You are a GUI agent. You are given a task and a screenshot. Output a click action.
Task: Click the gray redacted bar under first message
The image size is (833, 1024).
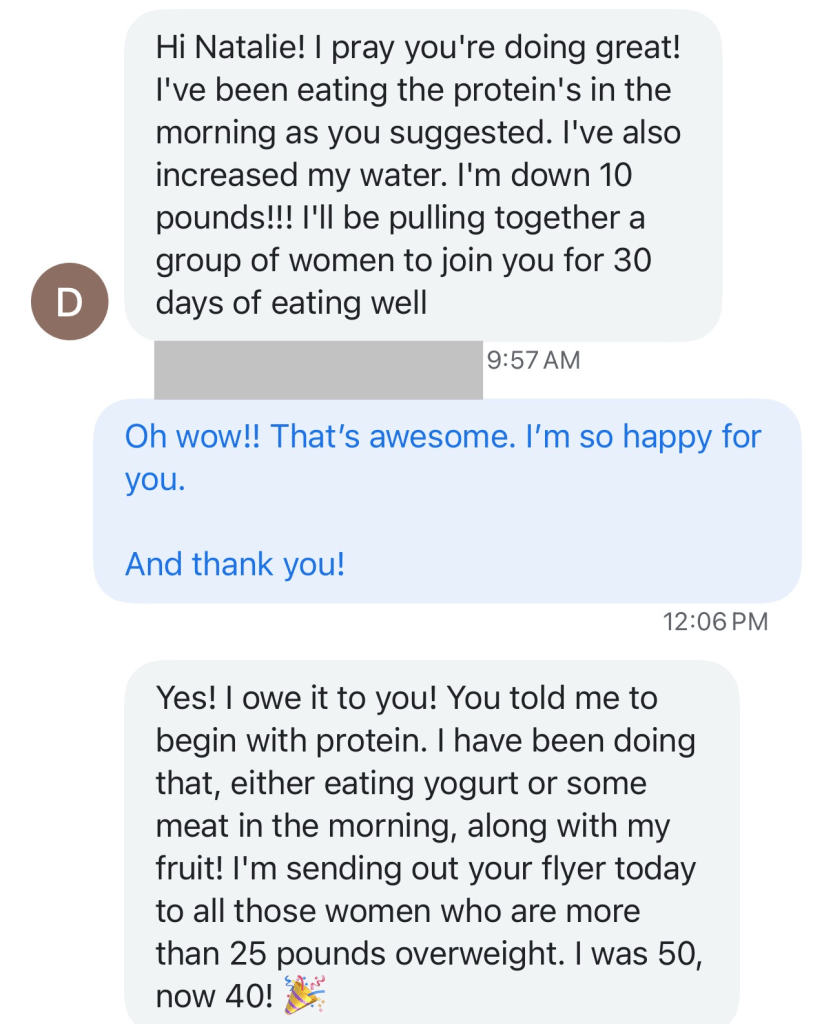click(x=318, y=370)
